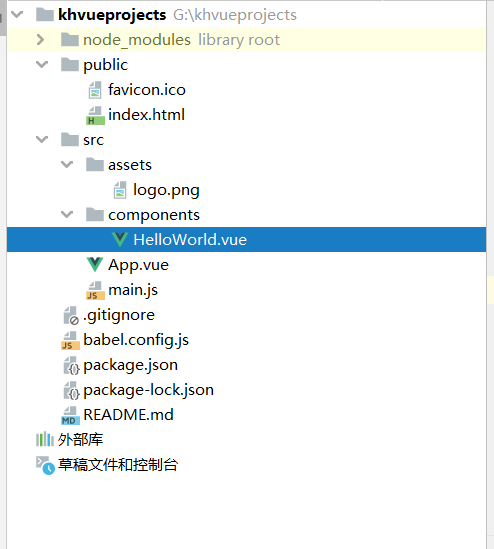Viewport: 494px width, 549px height.
Task: Collapse the assets folder
Action: point(67,165)
